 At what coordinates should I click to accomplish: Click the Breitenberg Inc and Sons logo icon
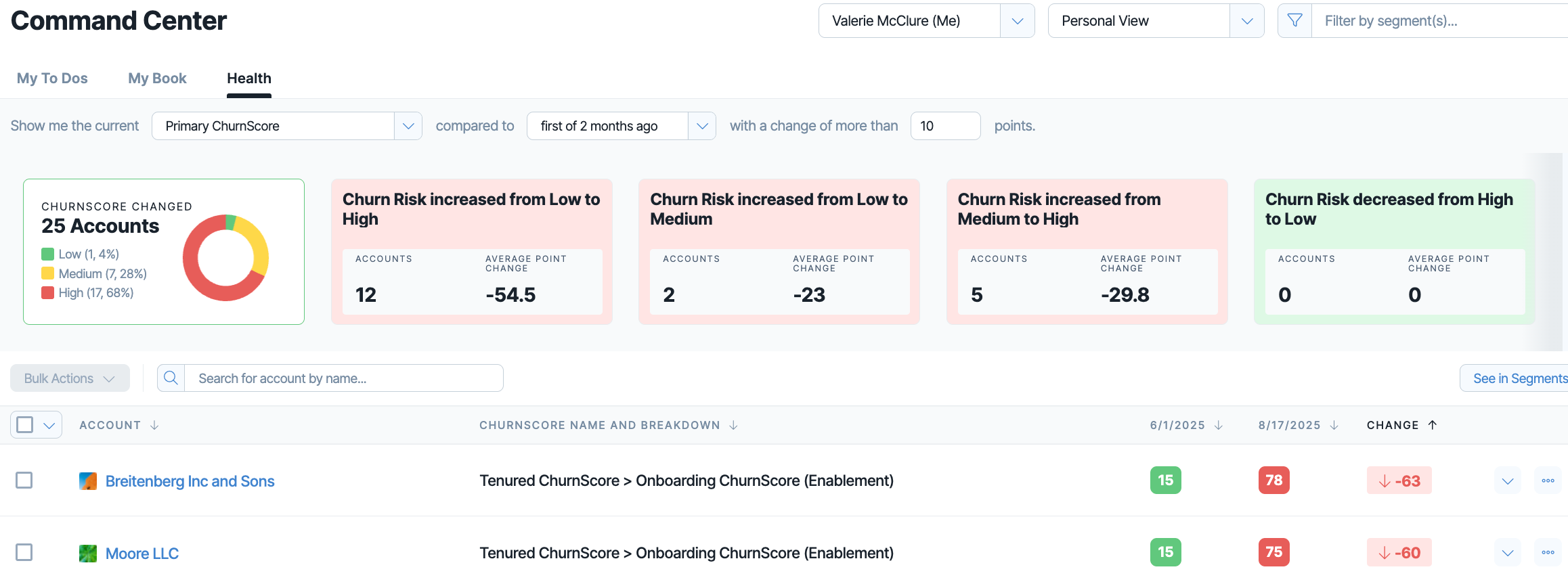tap(88, 481)
